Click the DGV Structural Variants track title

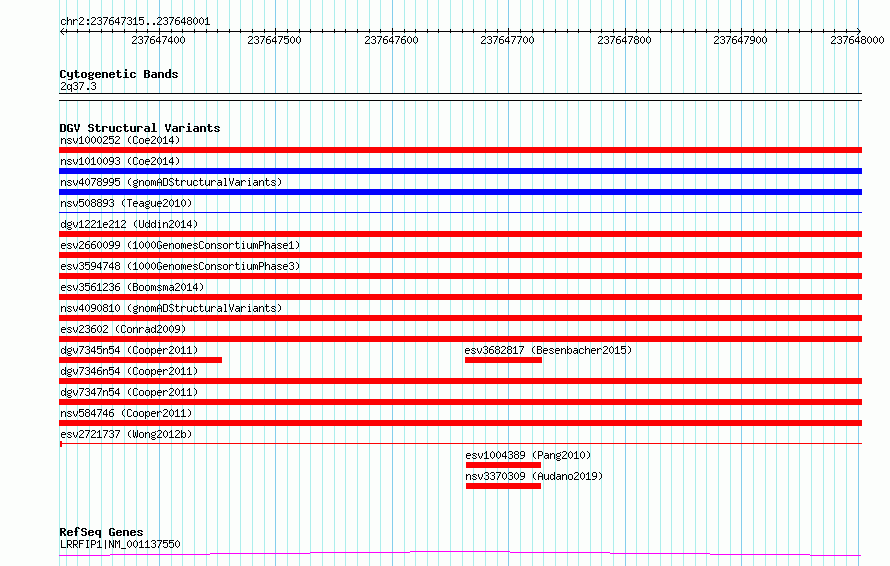coord(140,128)
